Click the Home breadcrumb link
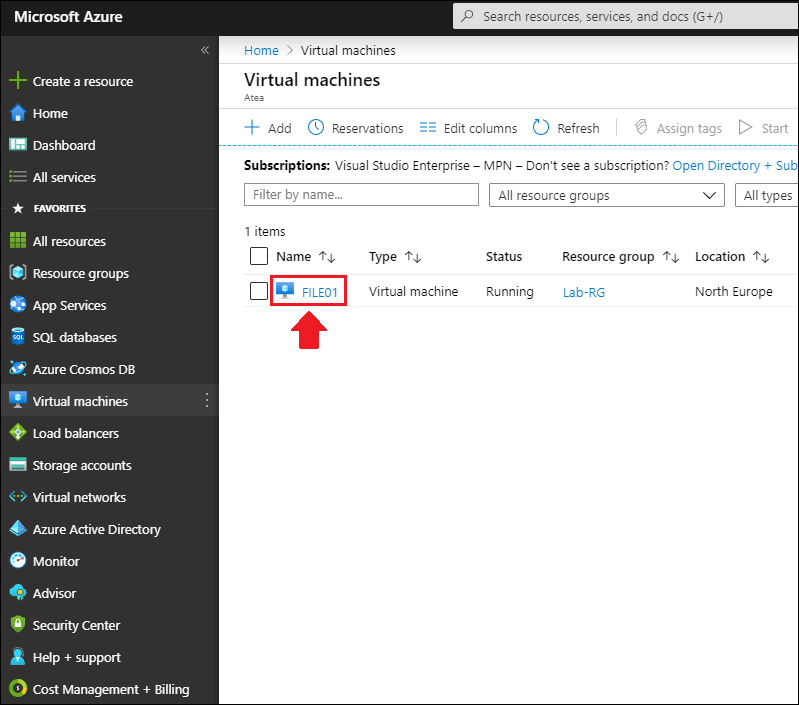Viewport: 799px width, 705px height. tap(261, 50)
